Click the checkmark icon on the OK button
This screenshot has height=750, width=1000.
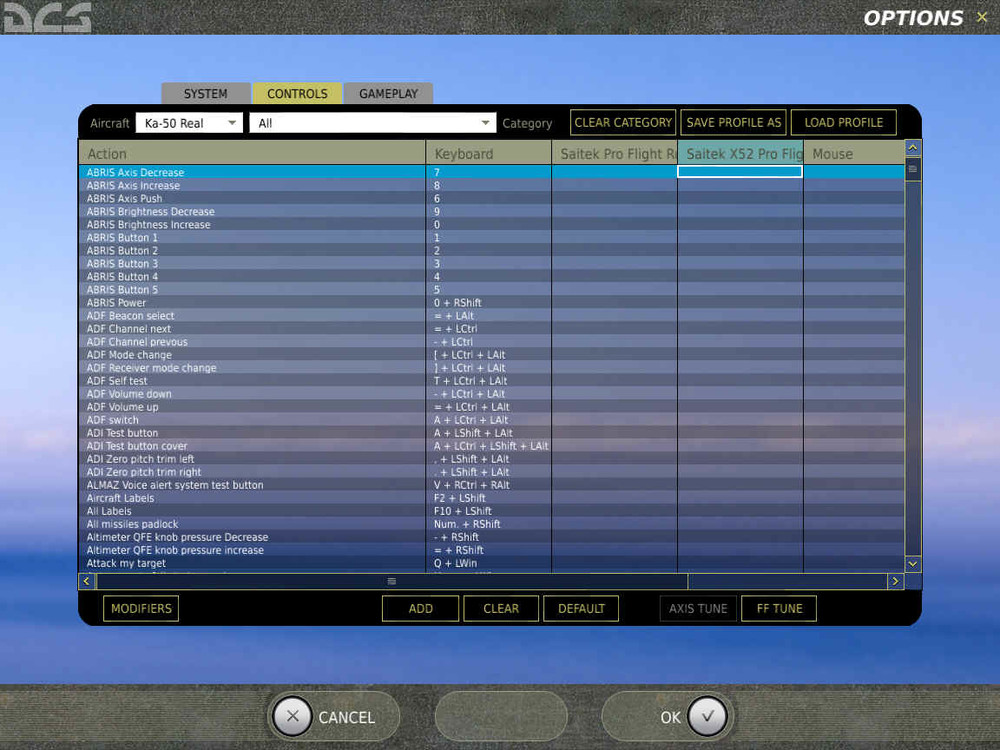[707, 716]
